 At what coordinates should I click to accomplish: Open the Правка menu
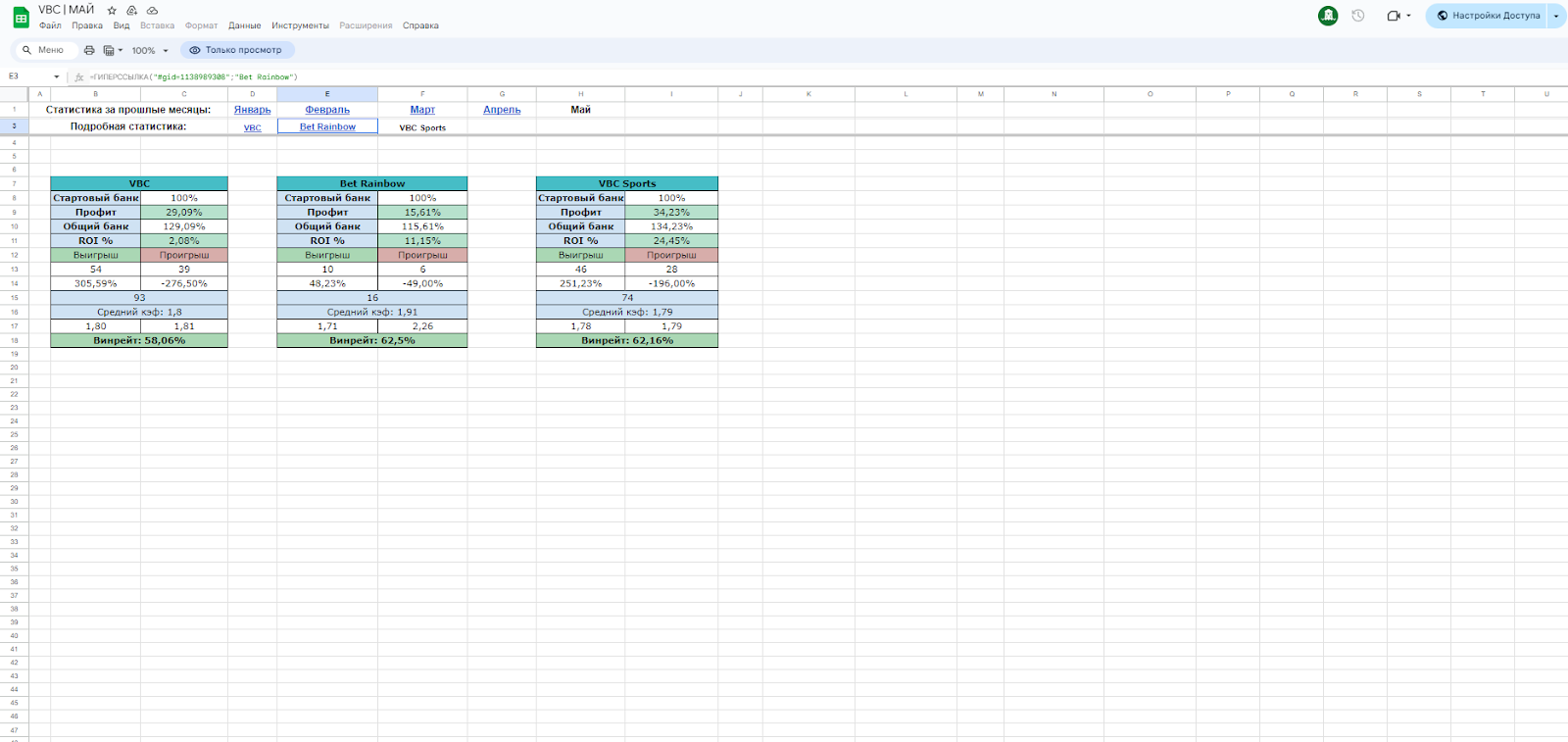pyautogui.click(x=87, y=25)
